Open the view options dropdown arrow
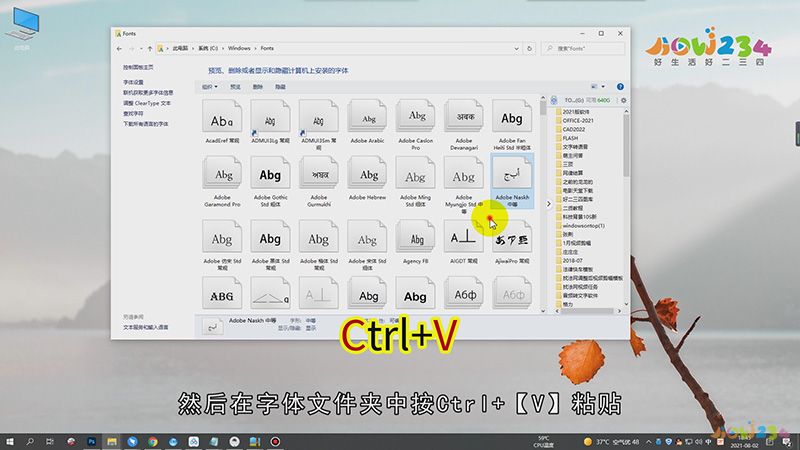Screen dimensions: 800x450 pos(603,87)
